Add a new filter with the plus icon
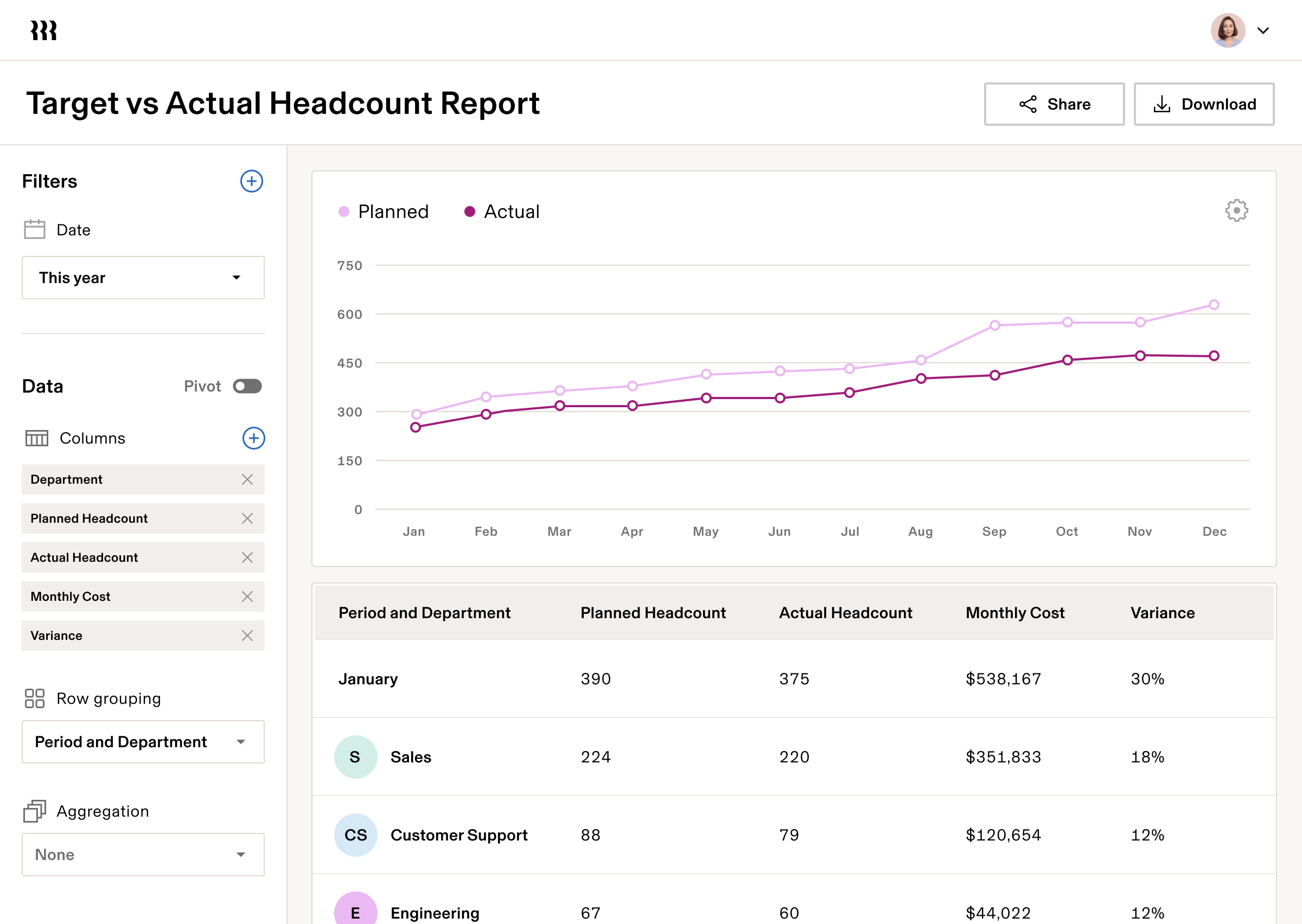Image resolution: width=1302 pixels, height=924 pixels. pos(252,182)
